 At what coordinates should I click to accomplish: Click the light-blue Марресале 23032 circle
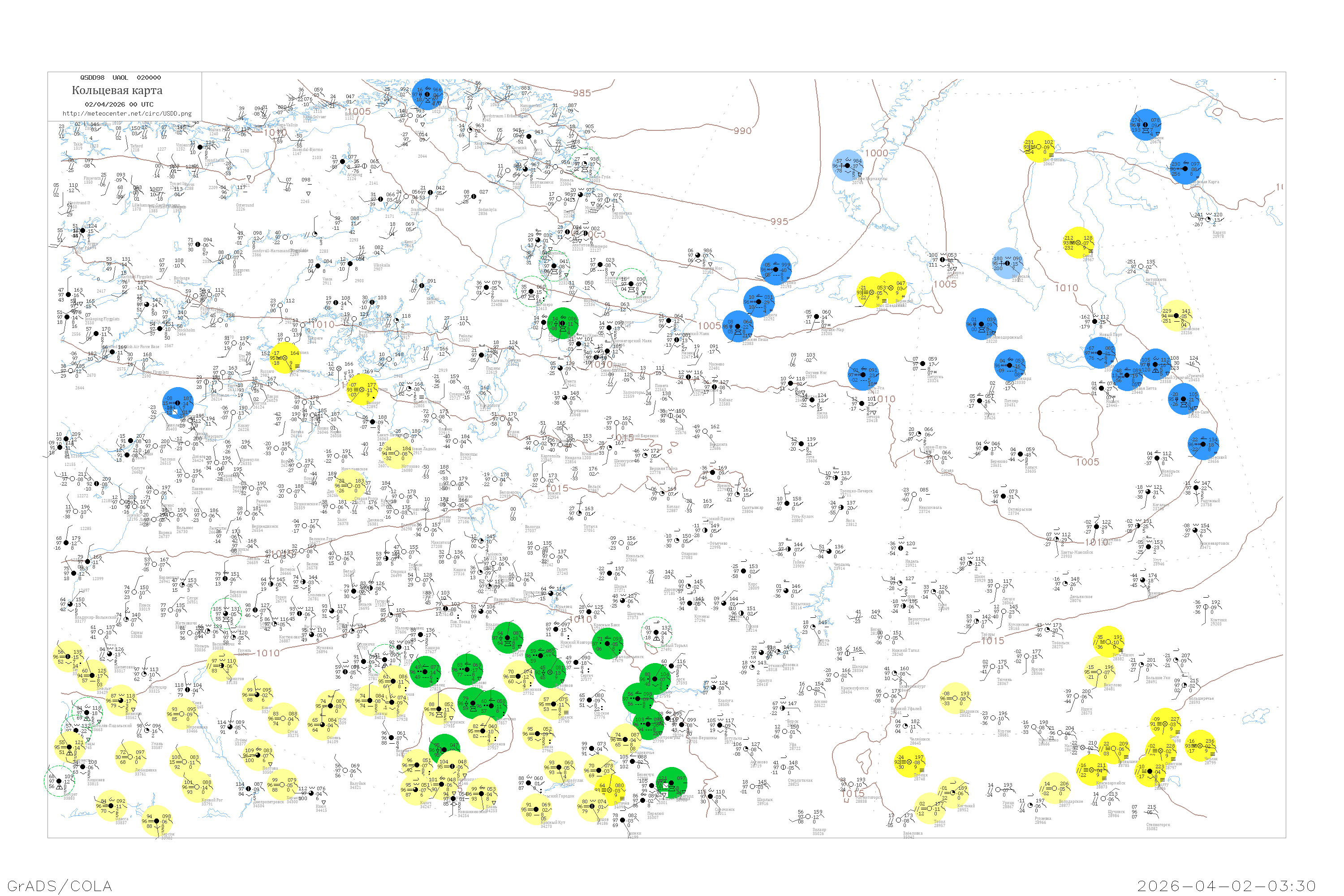tap(1008, 263)
